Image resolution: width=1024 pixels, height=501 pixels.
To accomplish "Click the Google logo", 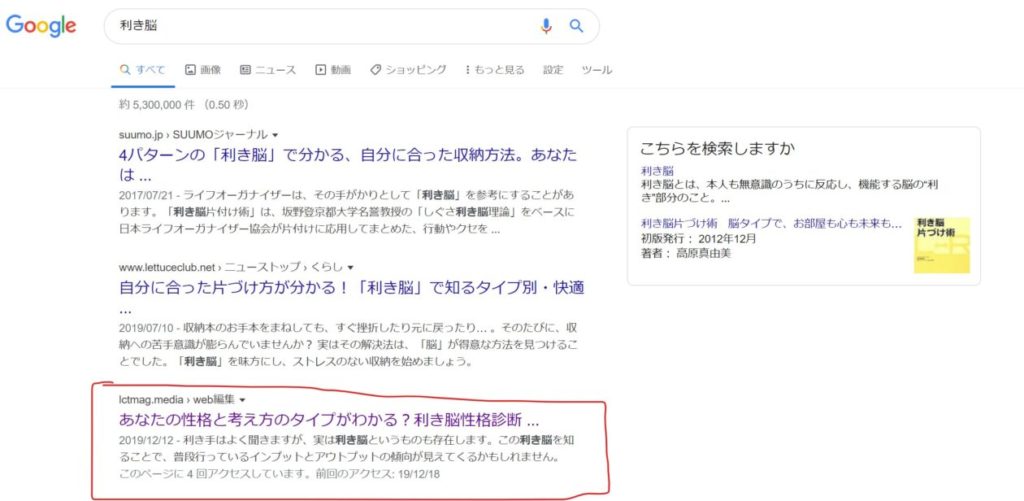I will click(x=41, y=26).
